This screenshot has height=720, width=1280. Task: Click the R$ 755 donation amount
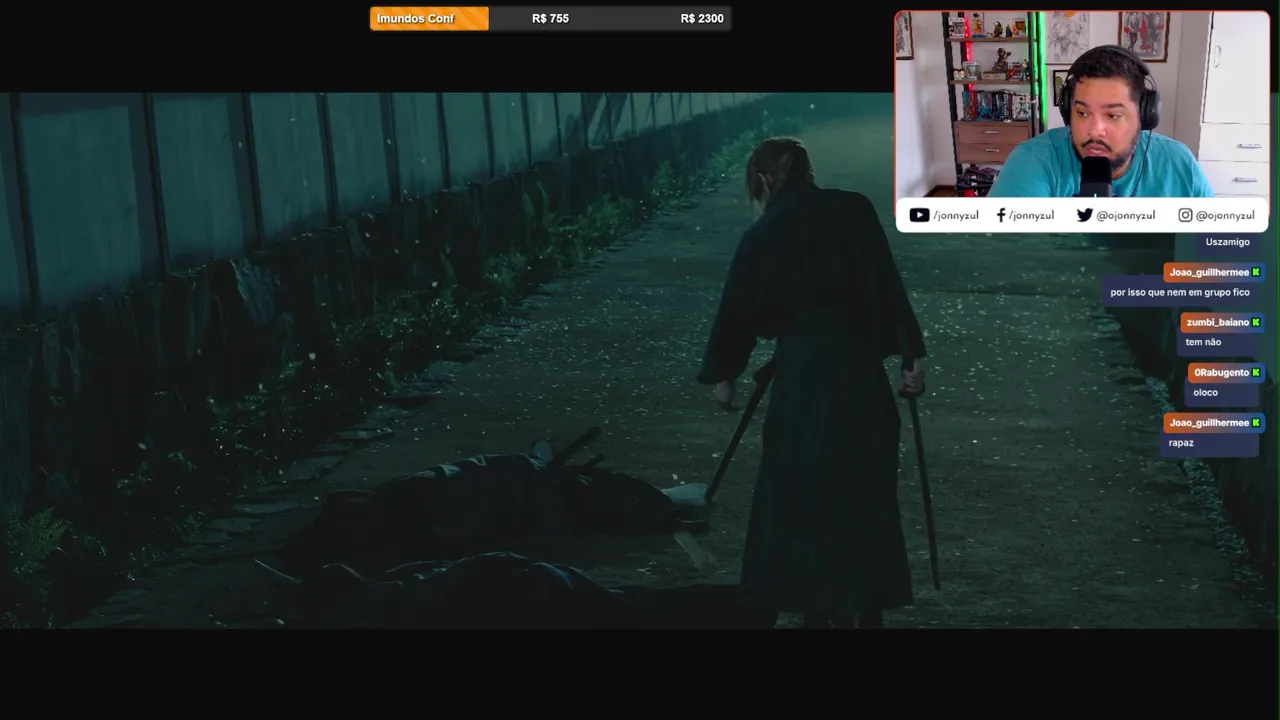point(550,18)
